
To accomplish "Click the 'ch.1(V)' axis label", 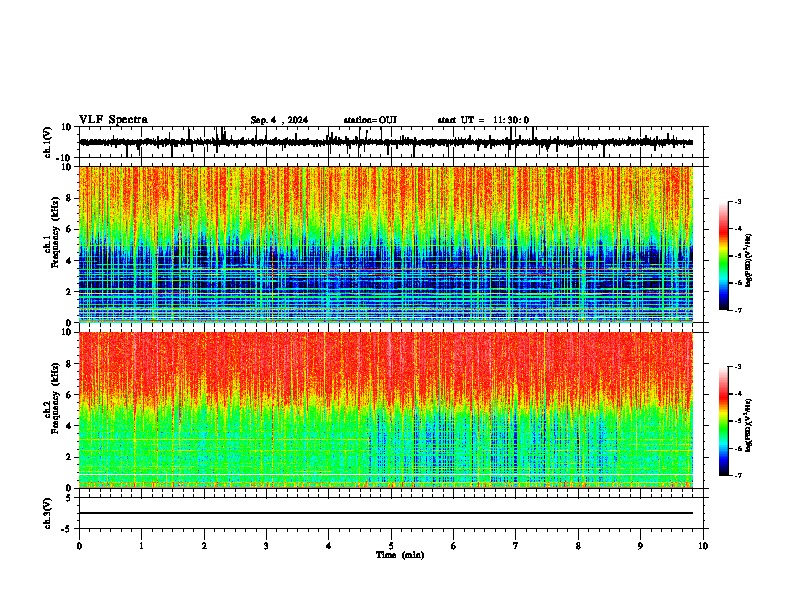I will point(48,142).
